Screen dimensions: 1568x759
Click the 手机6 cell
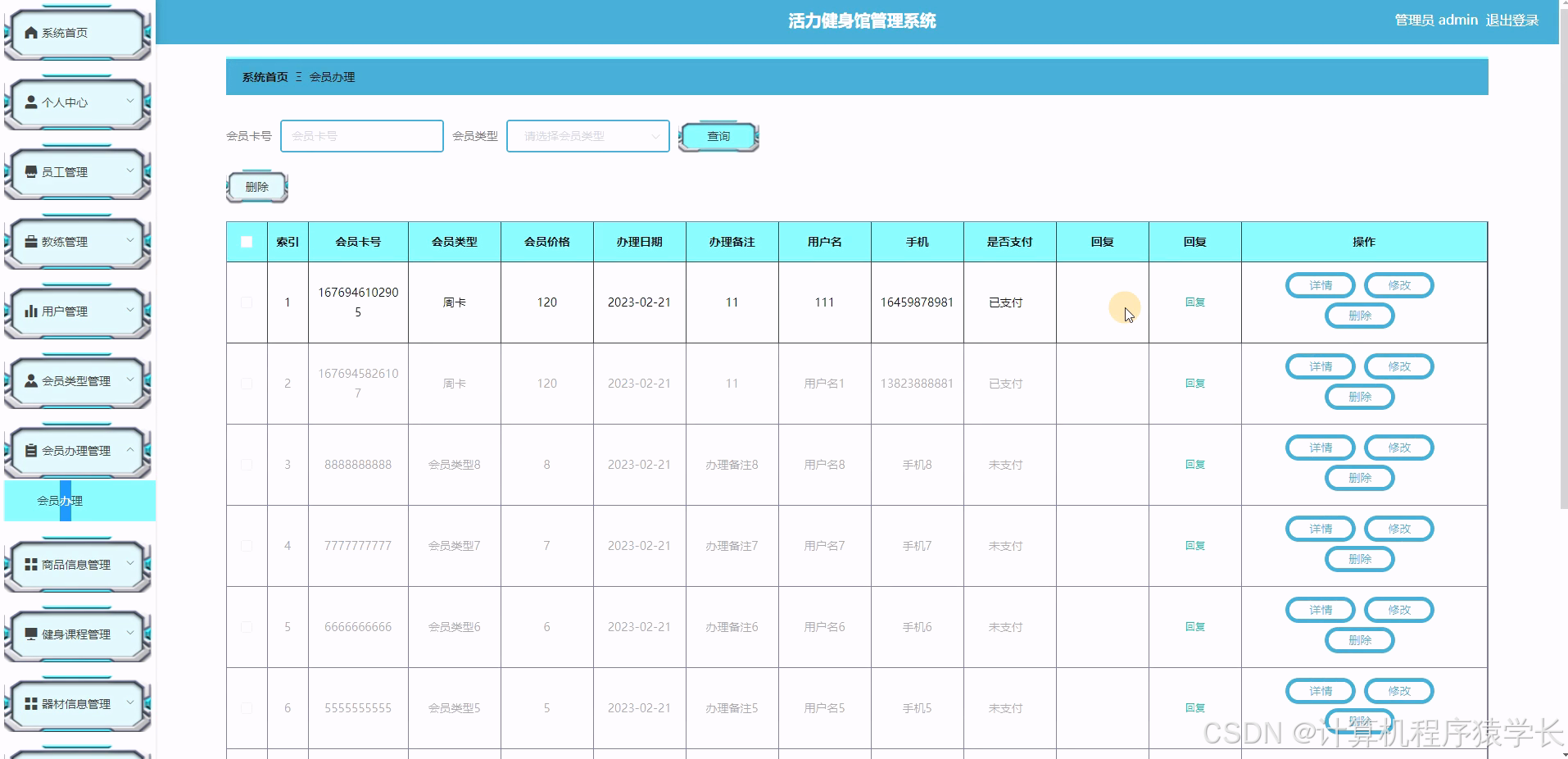pos(917,627)
